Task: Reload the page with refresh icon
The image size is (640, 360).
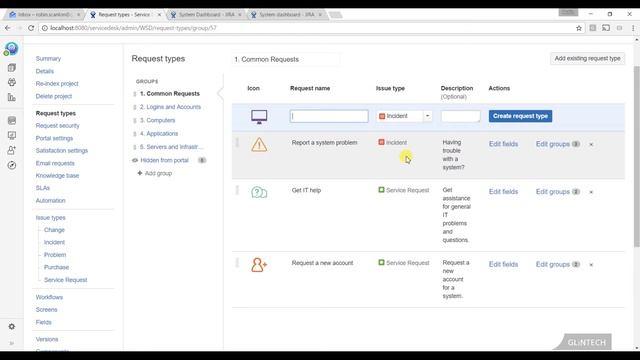Action: point(31,28)
